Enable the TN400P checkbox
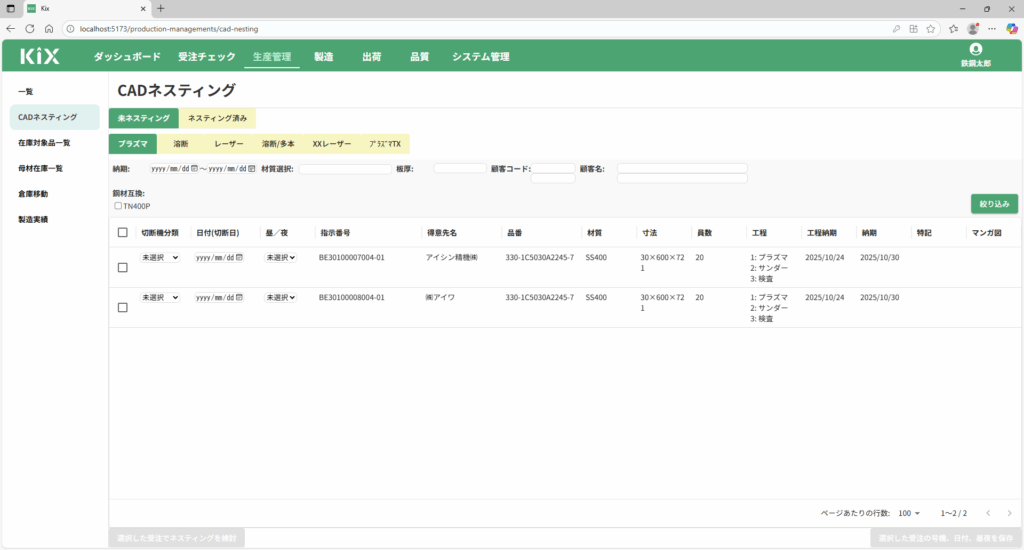 coord(118,206)
